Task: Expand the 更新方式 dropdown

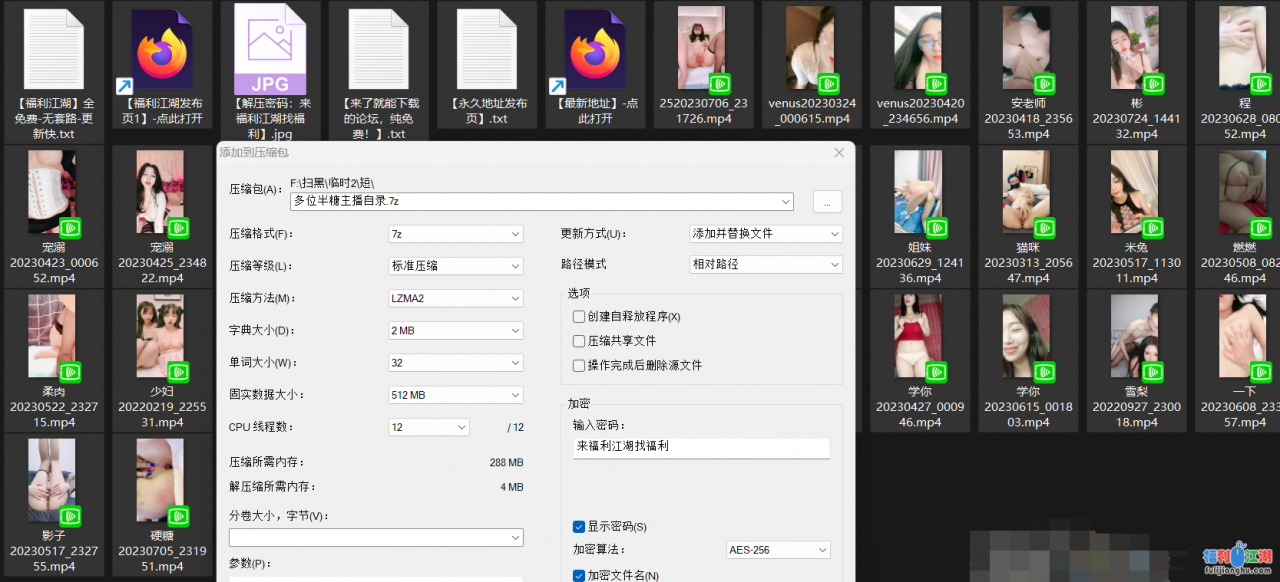Action: click(766, 234)
